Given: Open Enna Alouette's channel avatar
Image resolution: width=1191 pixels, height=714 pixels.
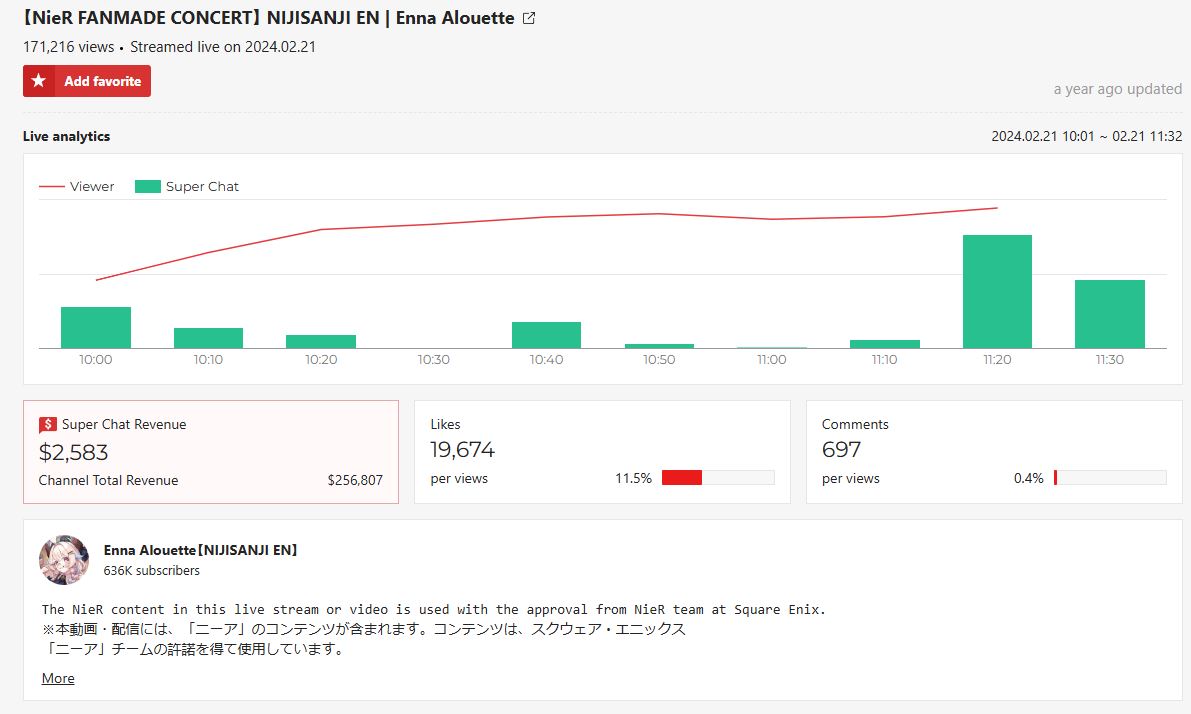Looking at the screenshot, I should 64,560.
